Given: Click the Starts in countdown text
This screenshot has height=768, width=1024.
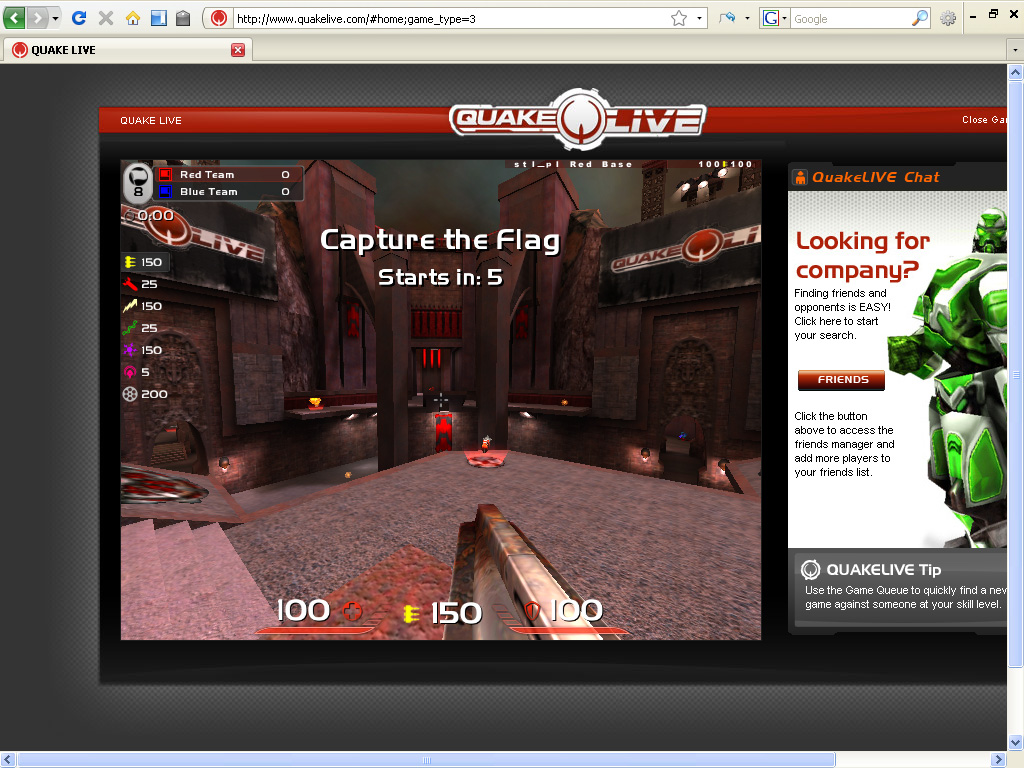Looking at the screenshot, I should [440, 277].
